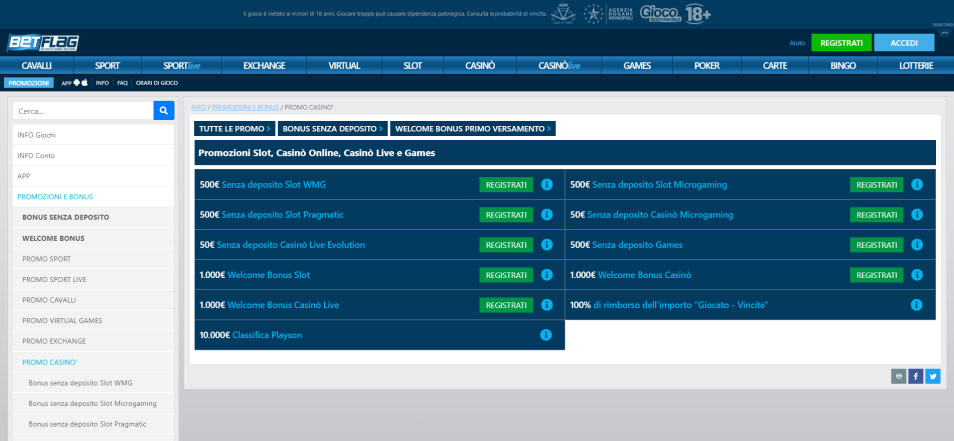Open info icon for Welcome Bonus Slot

pos(546,275)
